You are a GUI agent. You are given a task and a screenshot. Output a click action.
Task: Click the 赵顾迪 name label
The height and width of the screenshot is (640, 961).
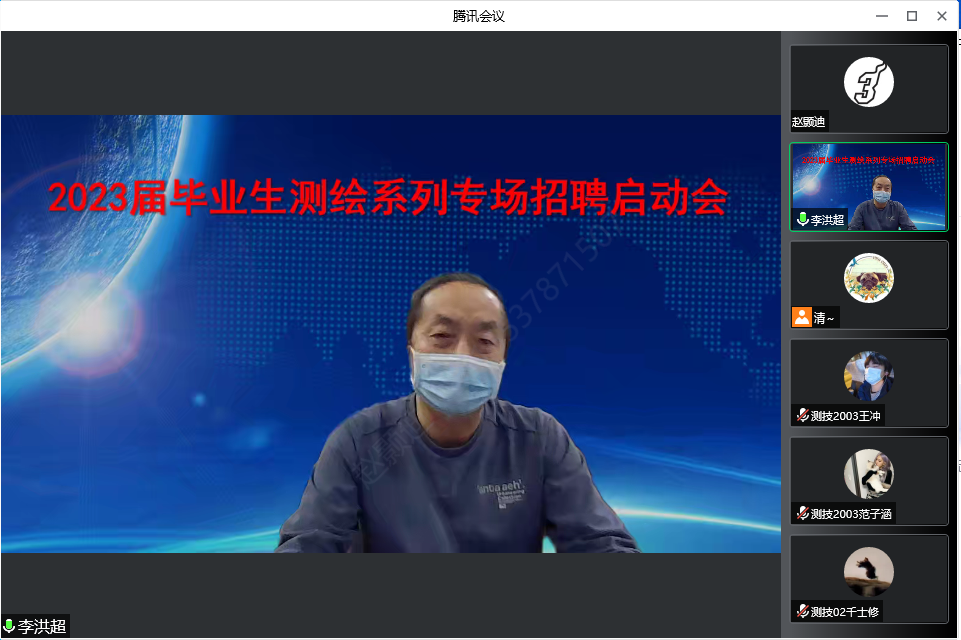(809, 122)
